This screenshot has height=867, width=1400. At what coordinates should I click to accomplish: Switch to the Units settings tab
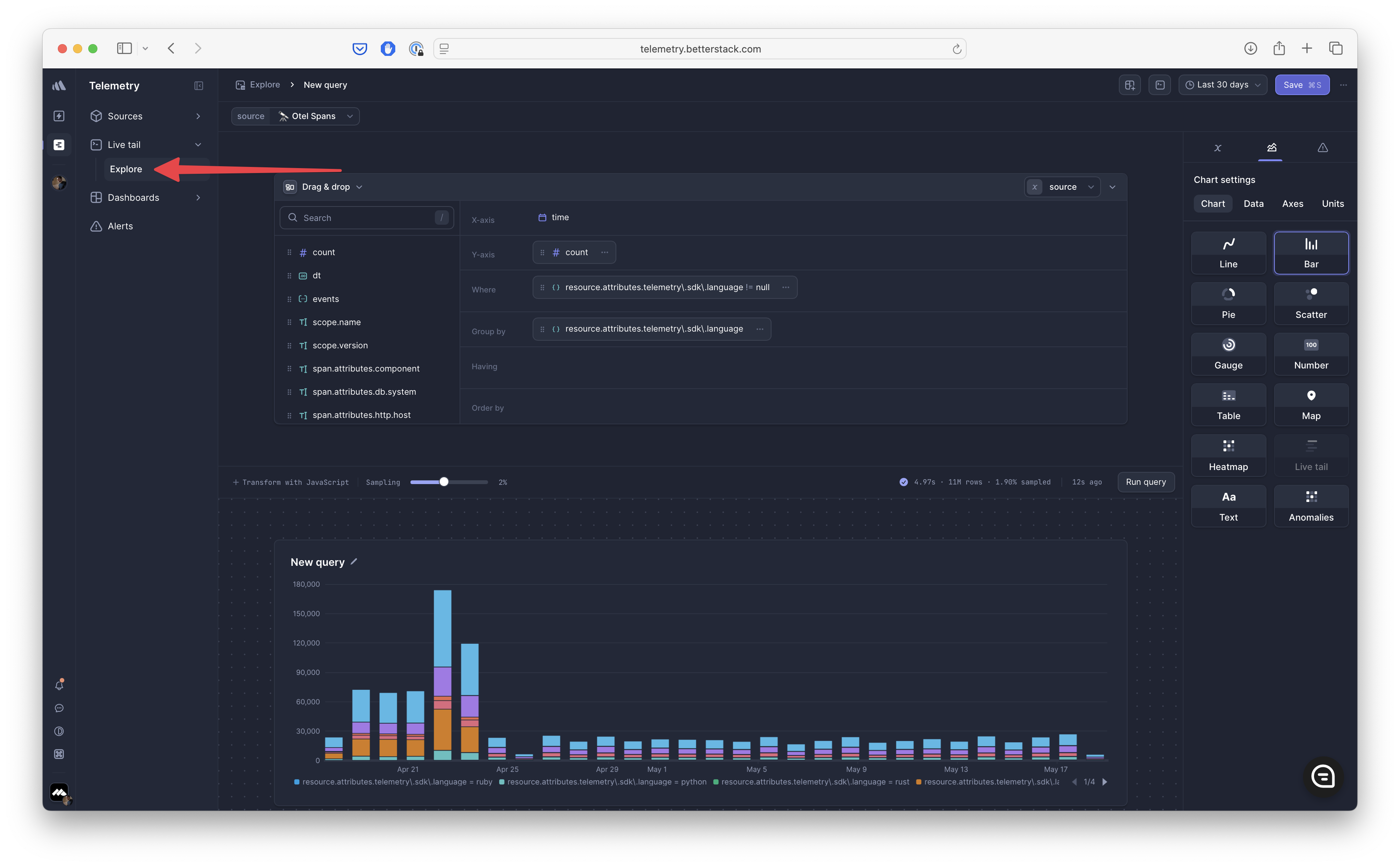1332,203
